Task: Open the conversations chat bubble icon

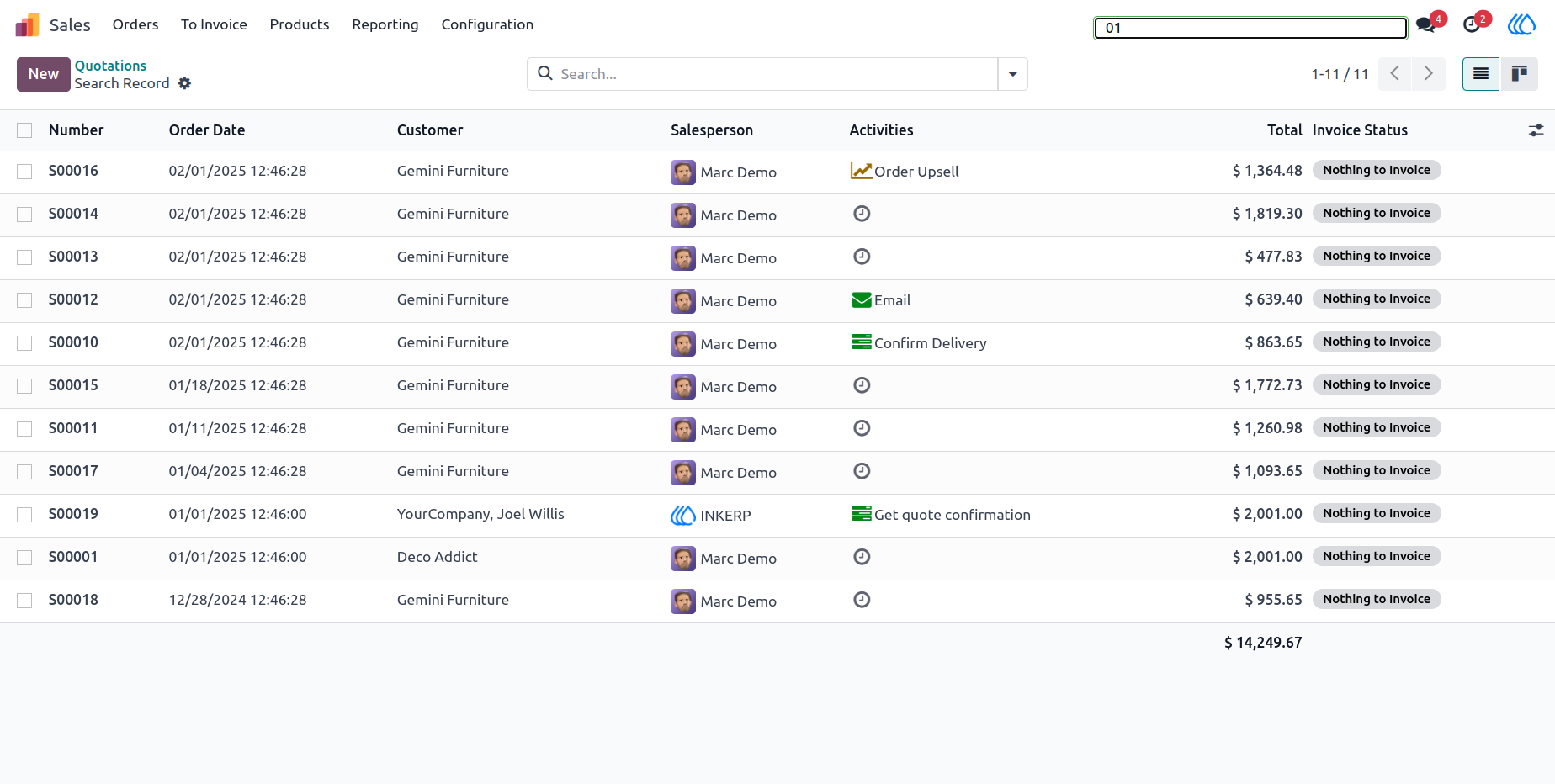Action: tap(1425, 24)
